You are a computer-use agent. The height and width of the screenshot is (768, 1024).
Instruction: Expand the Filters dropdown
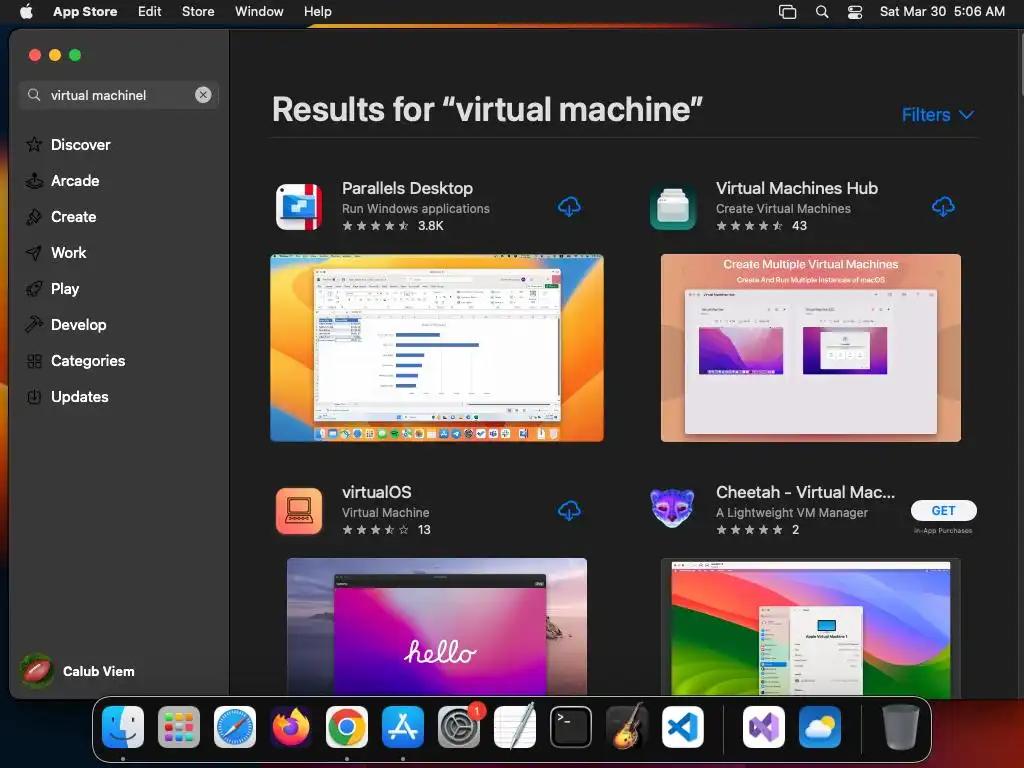pos(938,115)
